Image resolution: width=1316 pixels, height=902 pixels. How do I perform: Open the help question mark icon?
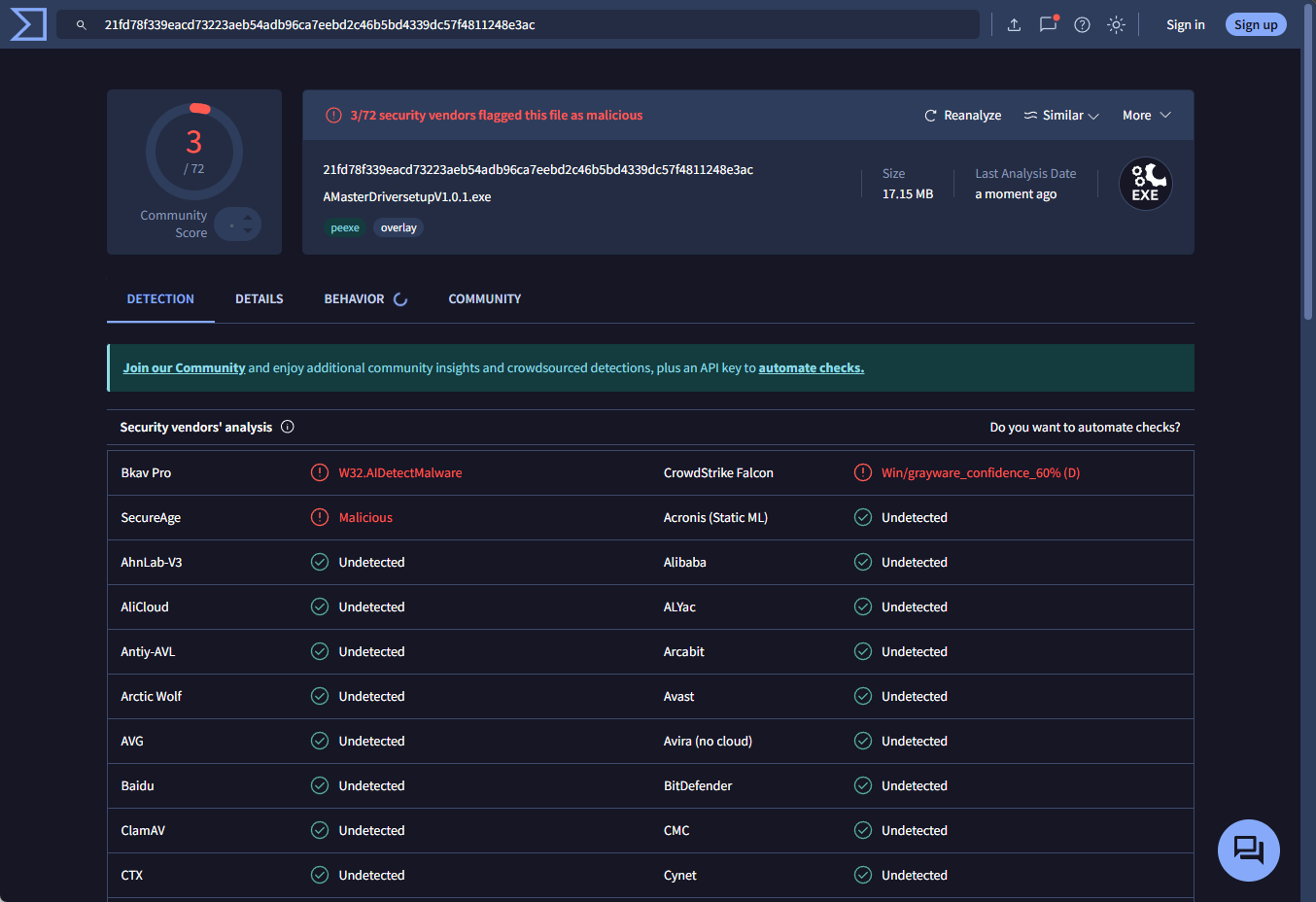coord(1082,25)
